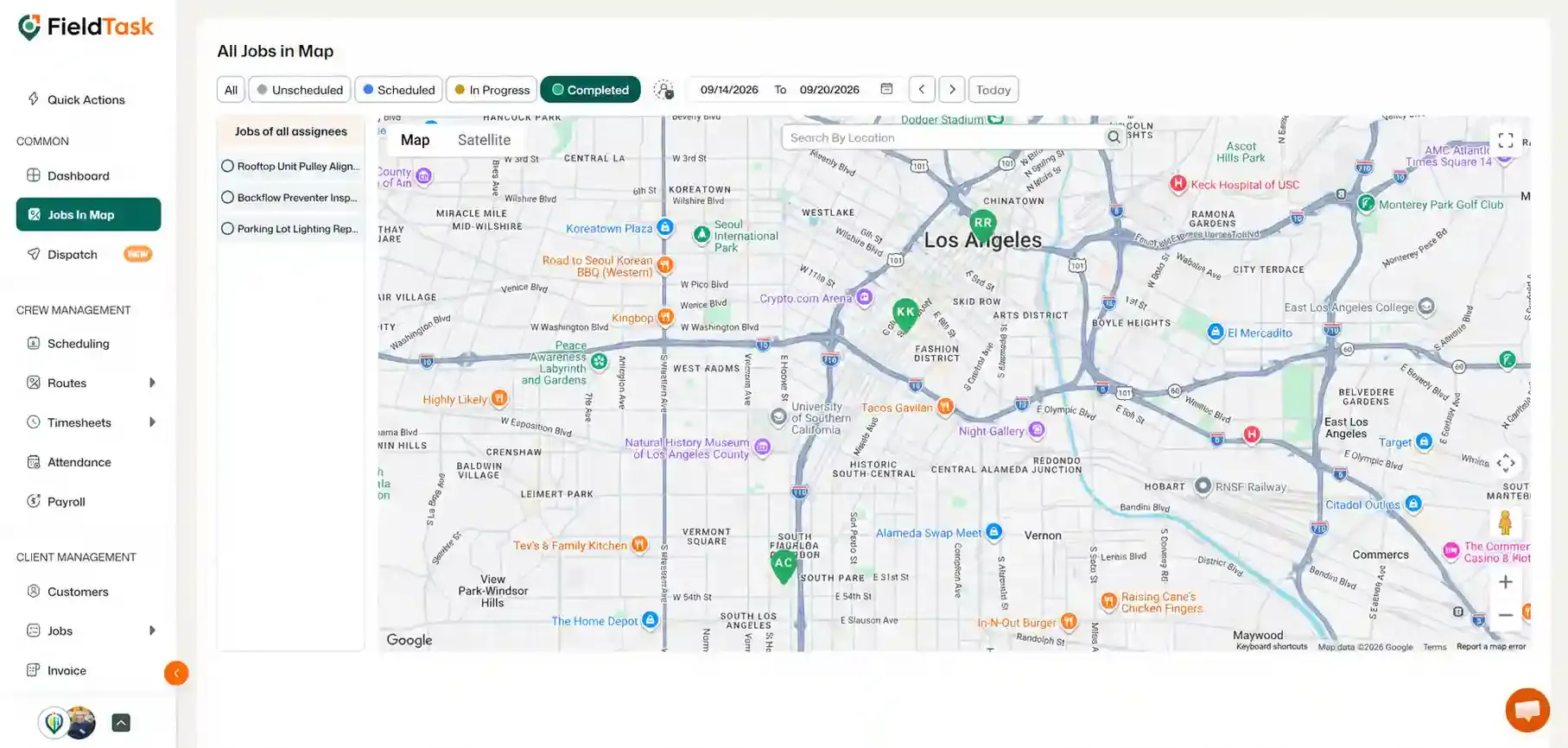1568x748 pixels.
Task: Click the Invoice sidebar icon
Action: click(x=34, y=670)
